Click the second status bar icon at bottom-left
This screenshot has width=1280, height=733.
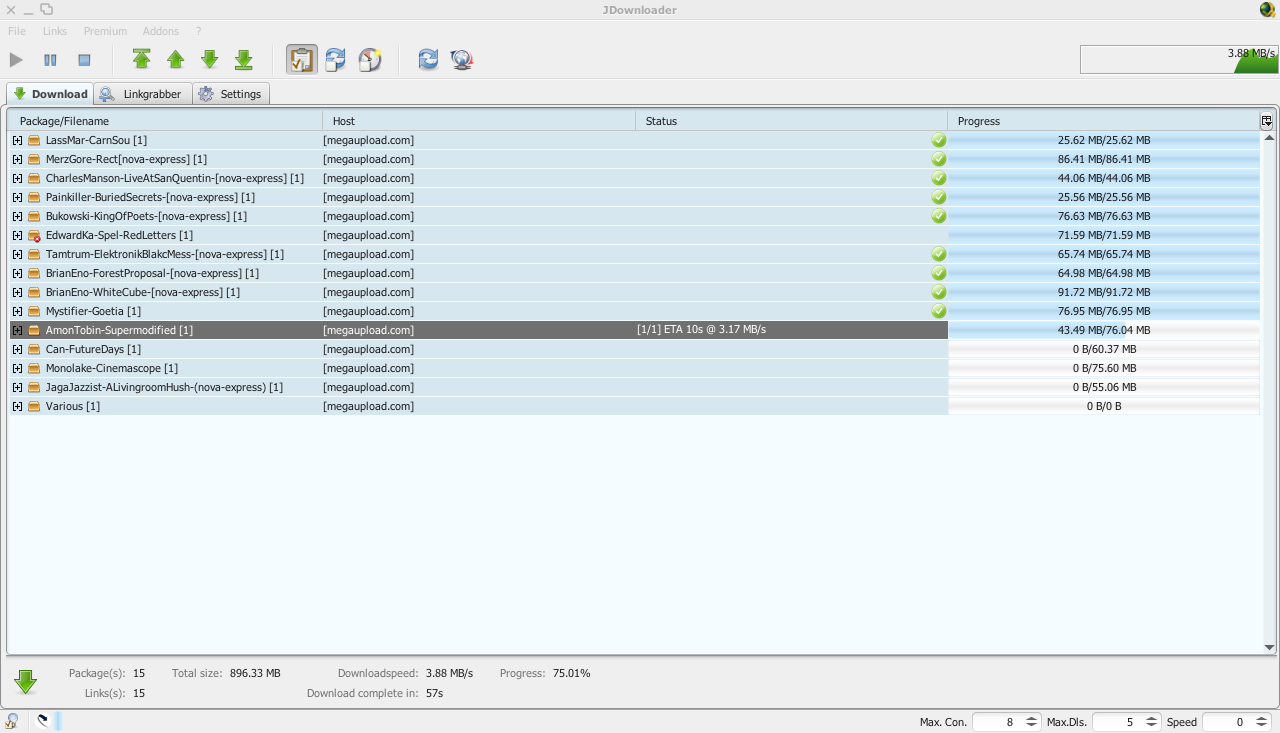pos(43,720)
